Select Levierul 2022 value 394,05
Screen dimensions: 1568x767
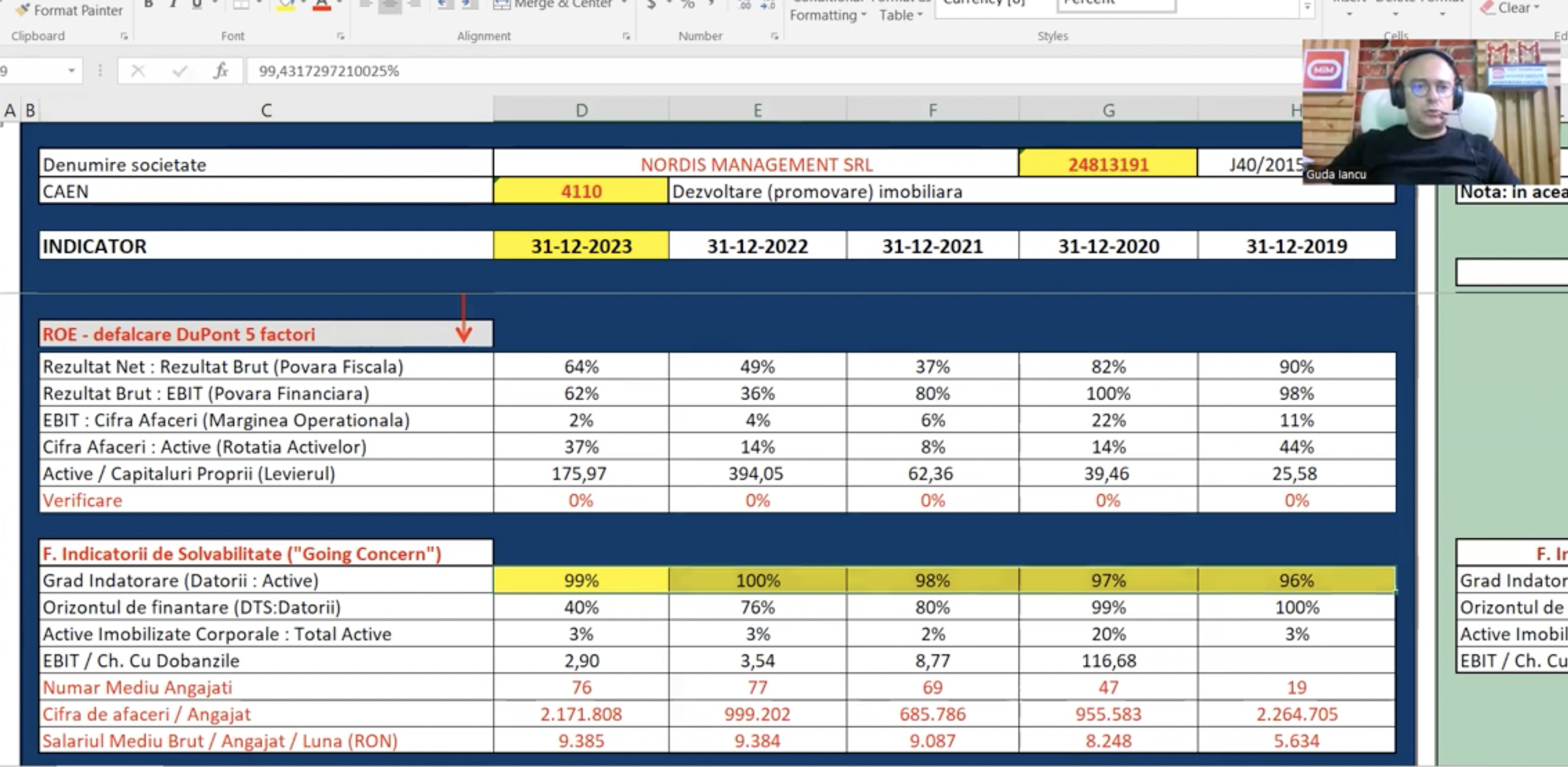click(x=758, y=473)
